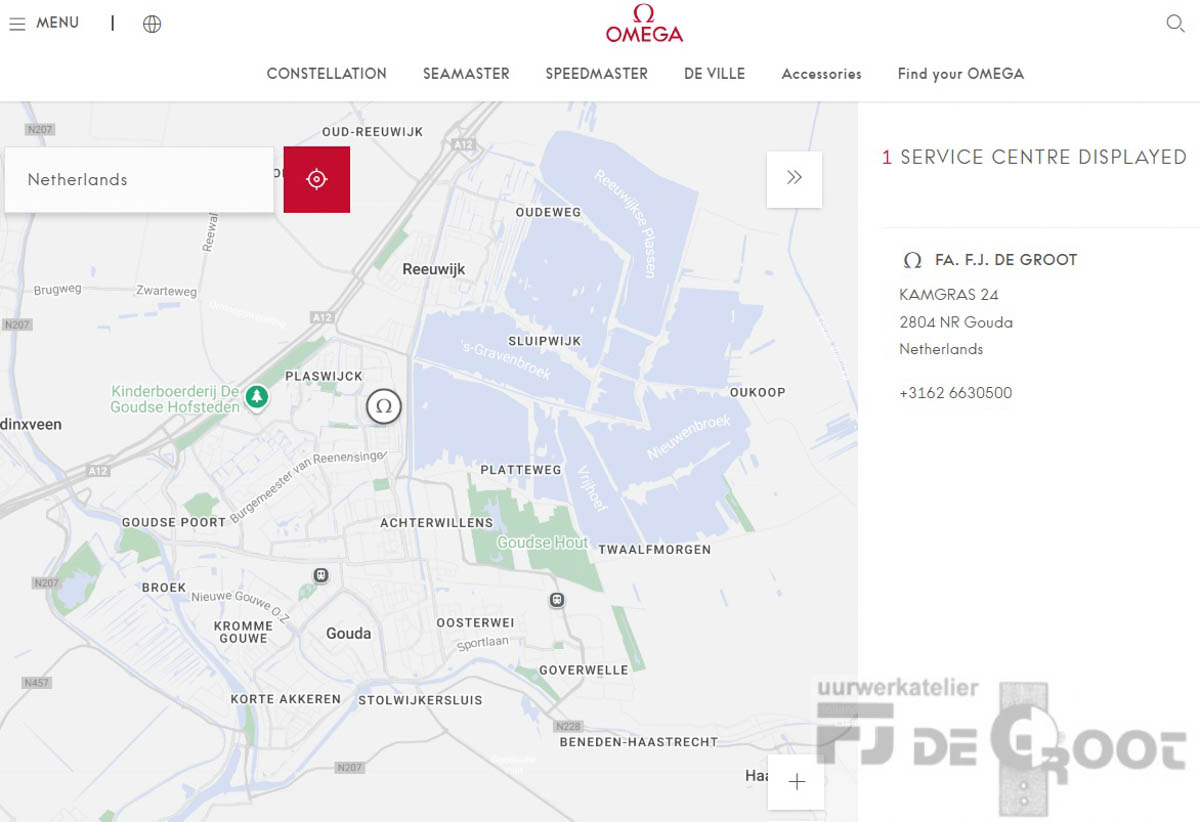This screenshot has width=1200, height=822.
Task: Open the globe language selector
Action: coord(152,24)
